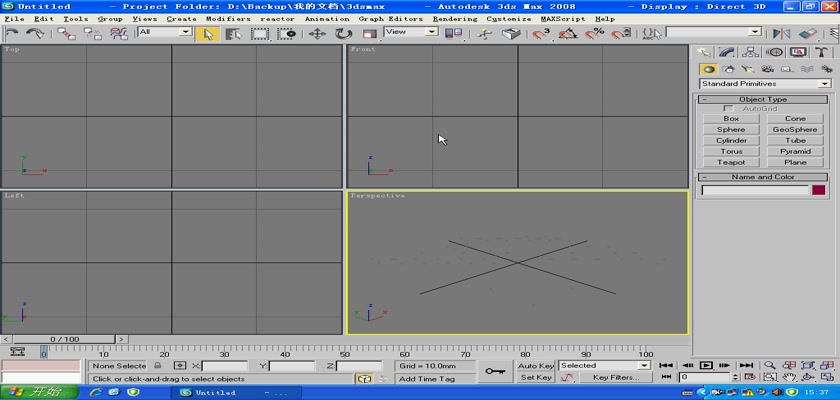Select the Select and Link tool
Screen dimensions: 840x400
click(x=66, y=33)
